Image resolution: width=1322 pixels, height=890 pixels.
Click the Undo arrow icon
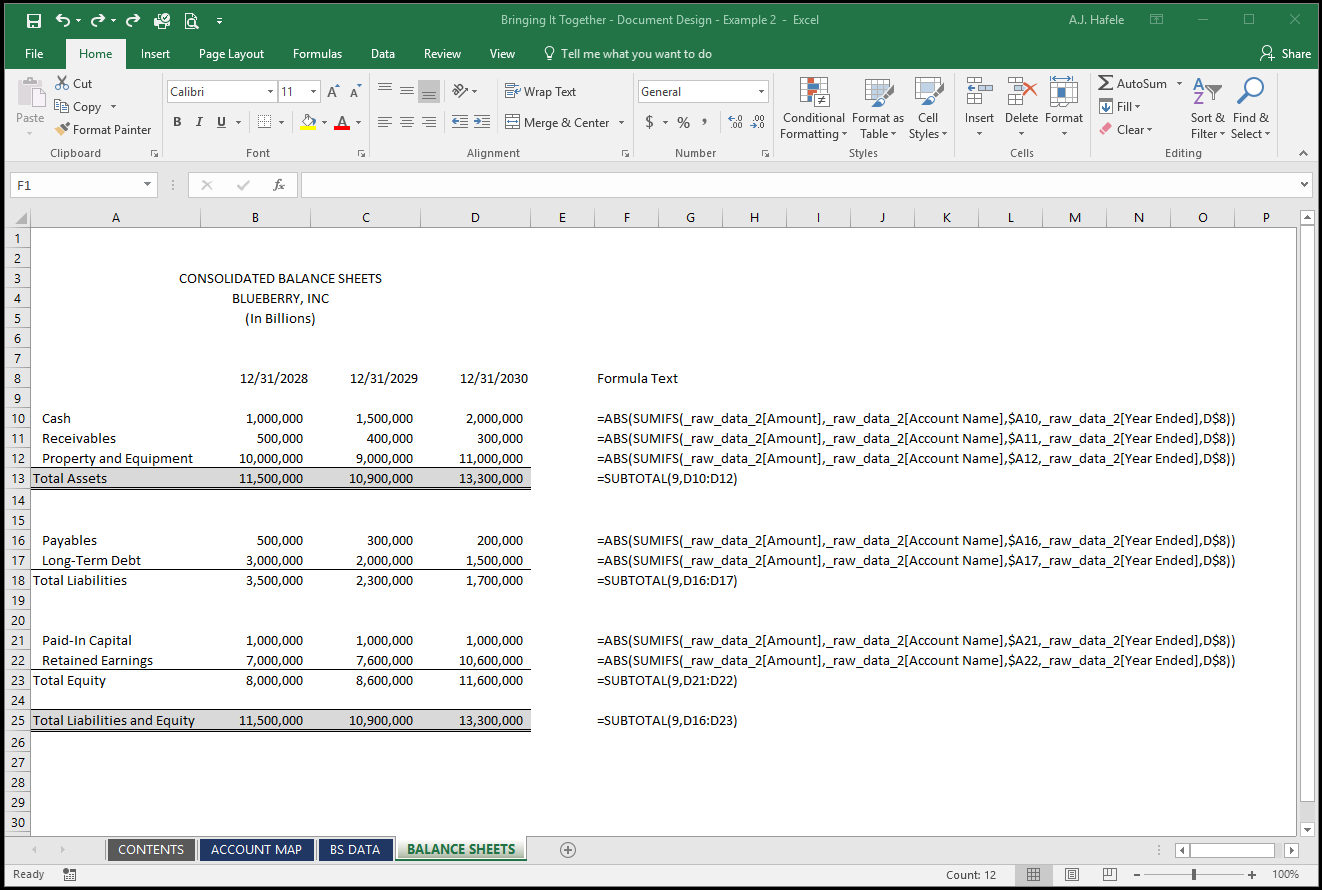(x=63, y=20)
